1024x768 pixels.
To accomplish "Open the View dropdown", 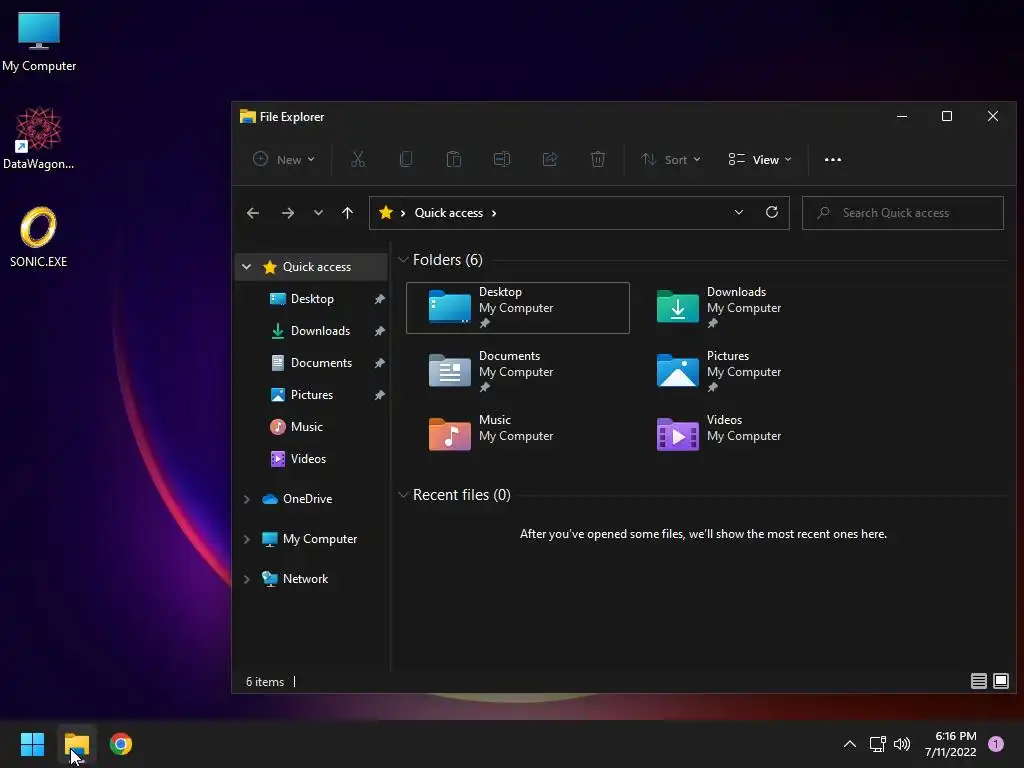I will point(760,159).
